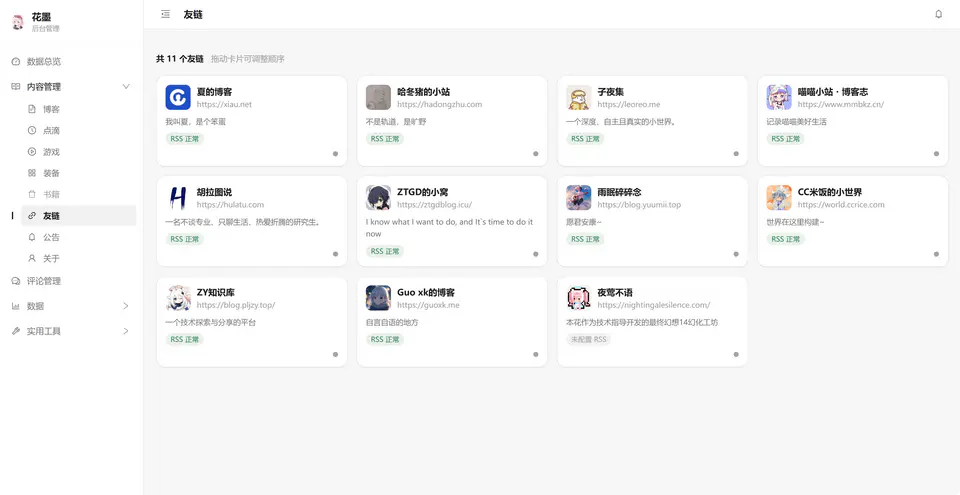
Task: Click the 雨眠碎碎念 avatar
Action: [x=579, y=198]
